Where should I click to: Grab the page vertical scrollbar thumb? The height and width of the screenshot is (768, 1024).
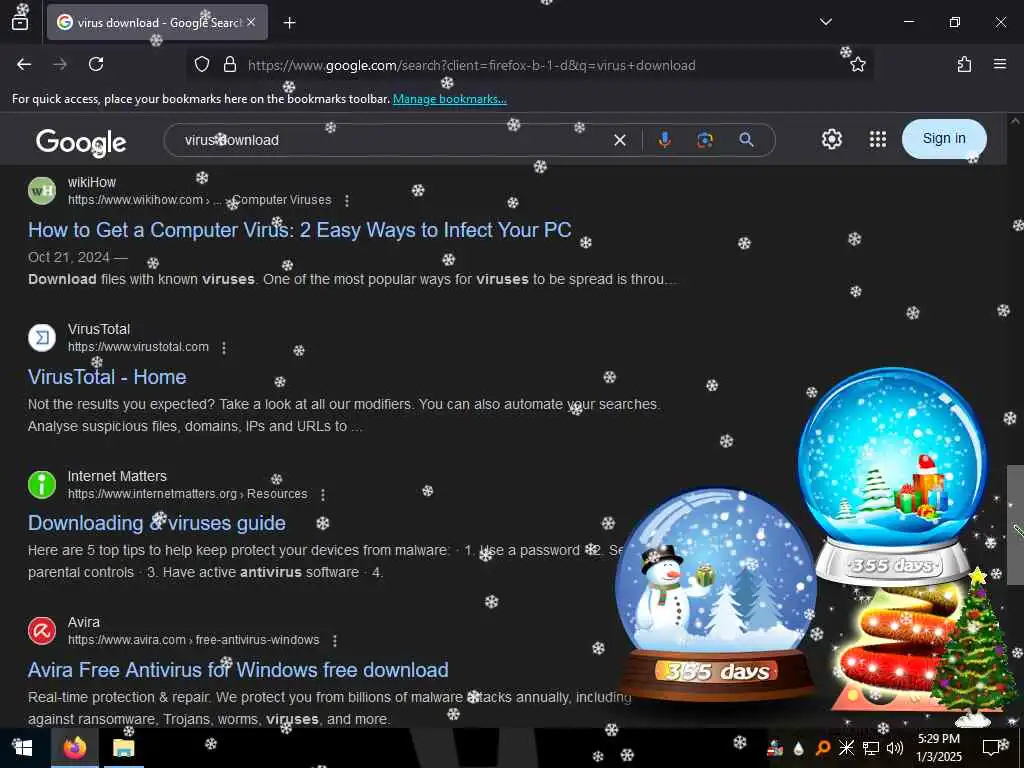click(x=1014, y=524)
